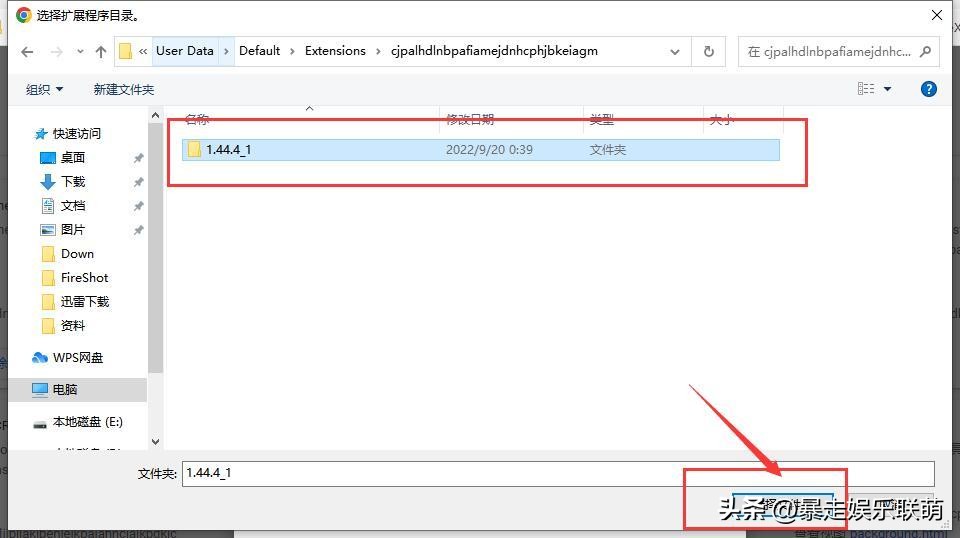Open 下载 in quick access

[x=73, y=181]
